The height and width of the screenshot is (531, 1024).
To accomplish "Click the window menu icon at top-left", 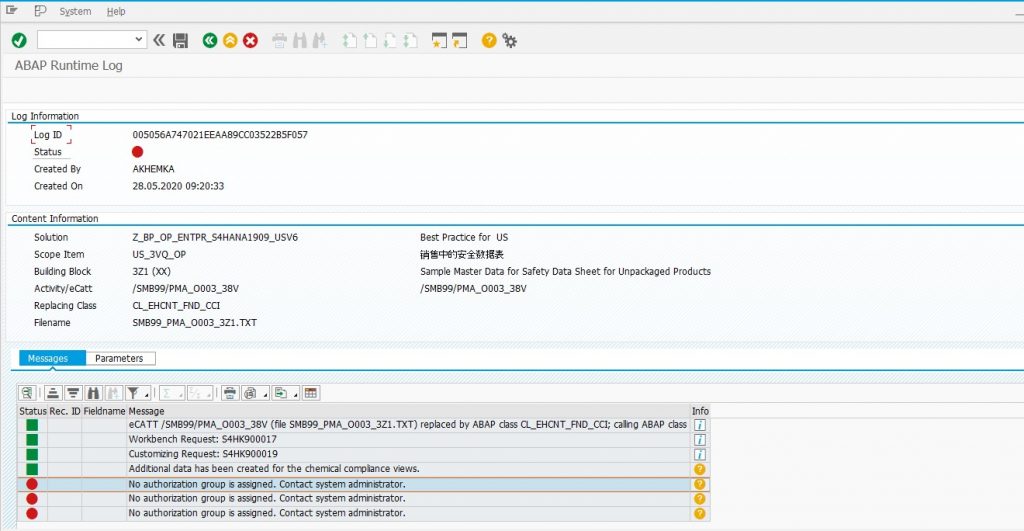I will point(11,10).
